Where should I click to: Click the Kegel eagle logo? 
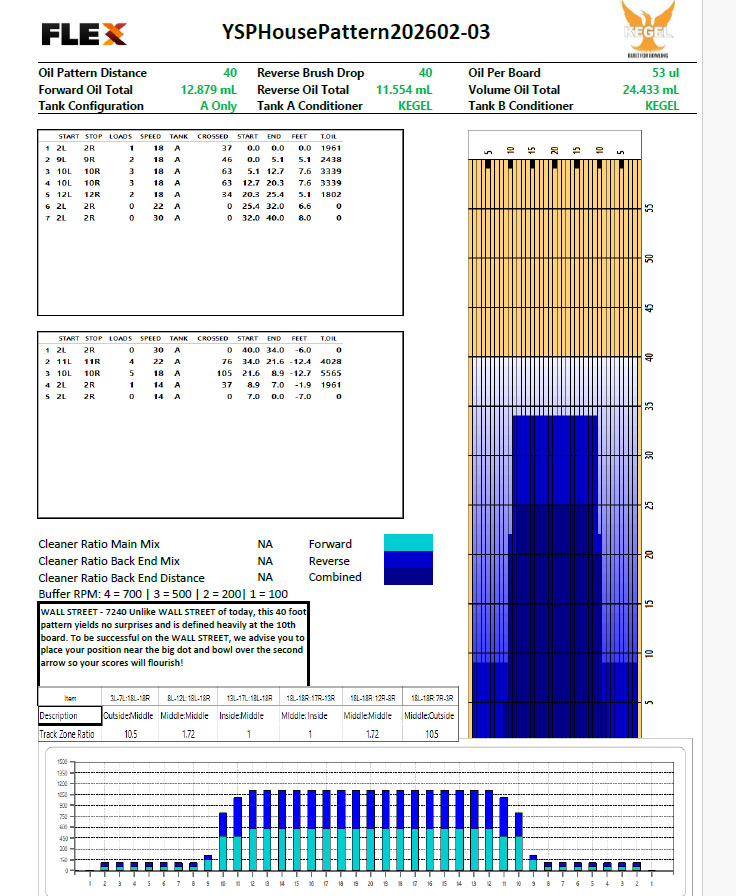point(648,32)
